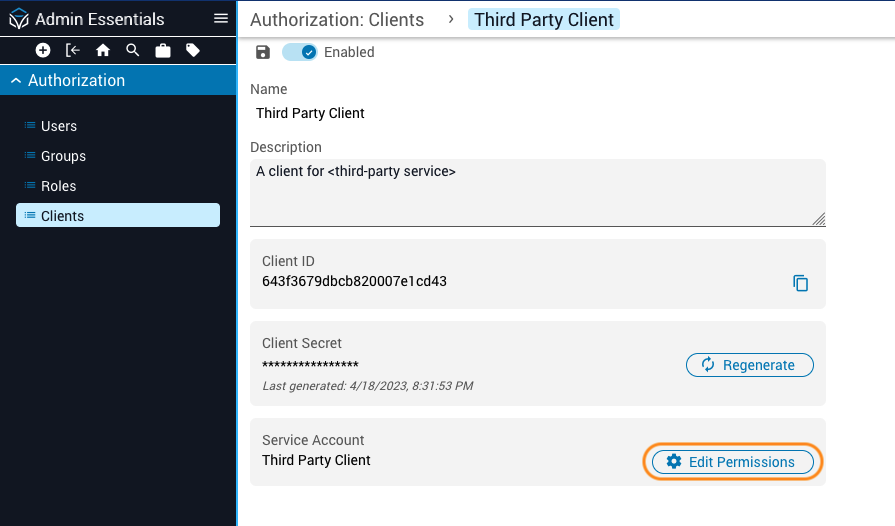Viewport: 895px width, 526px height.
Task: Click the add (plus) icon in sidebar toolbar
Action: click(43, 50)
